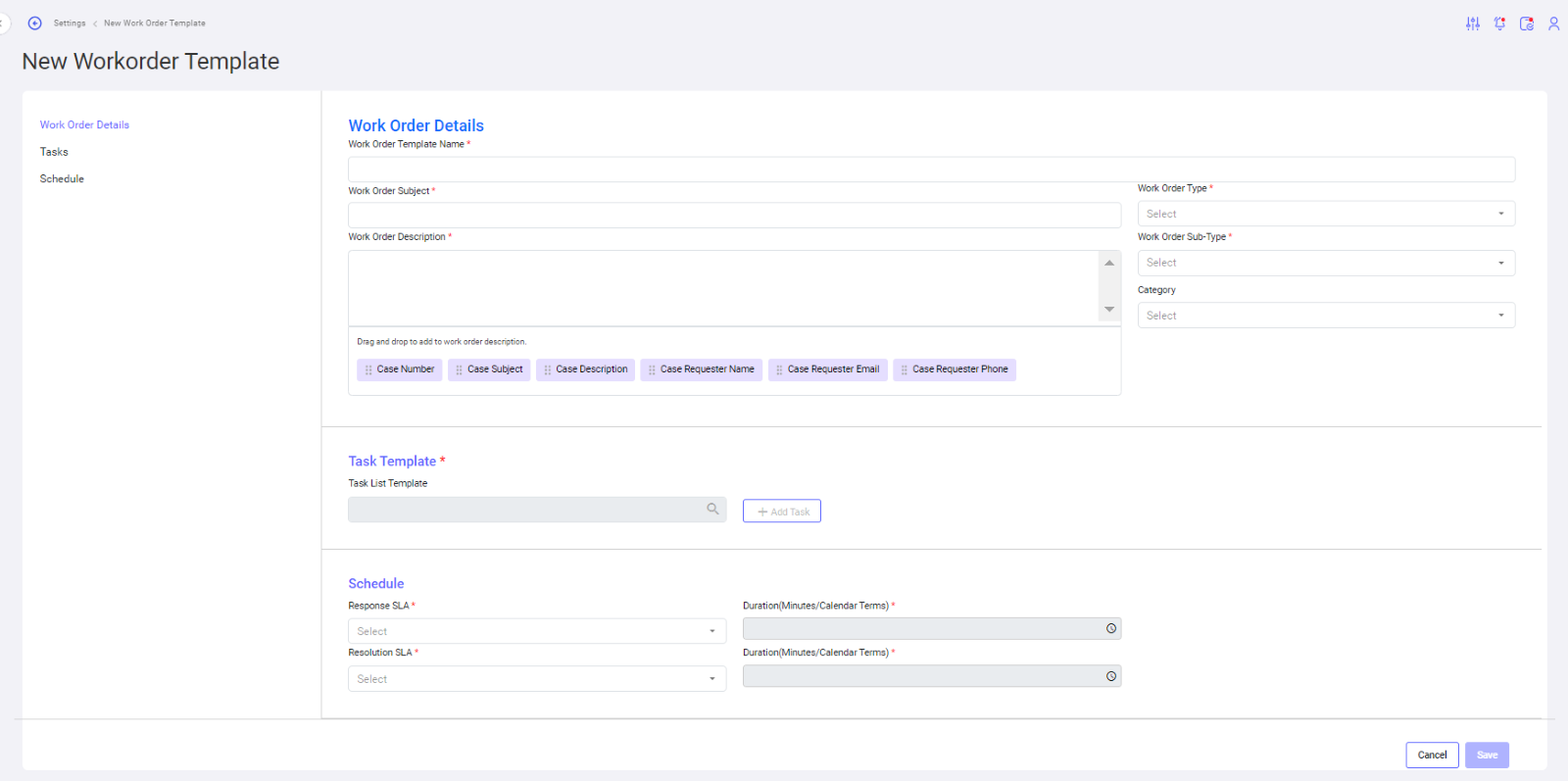Viewport: 1568px width, 781px height.
Task: Focus the Work Order Subject field
Action: point(734,216)
